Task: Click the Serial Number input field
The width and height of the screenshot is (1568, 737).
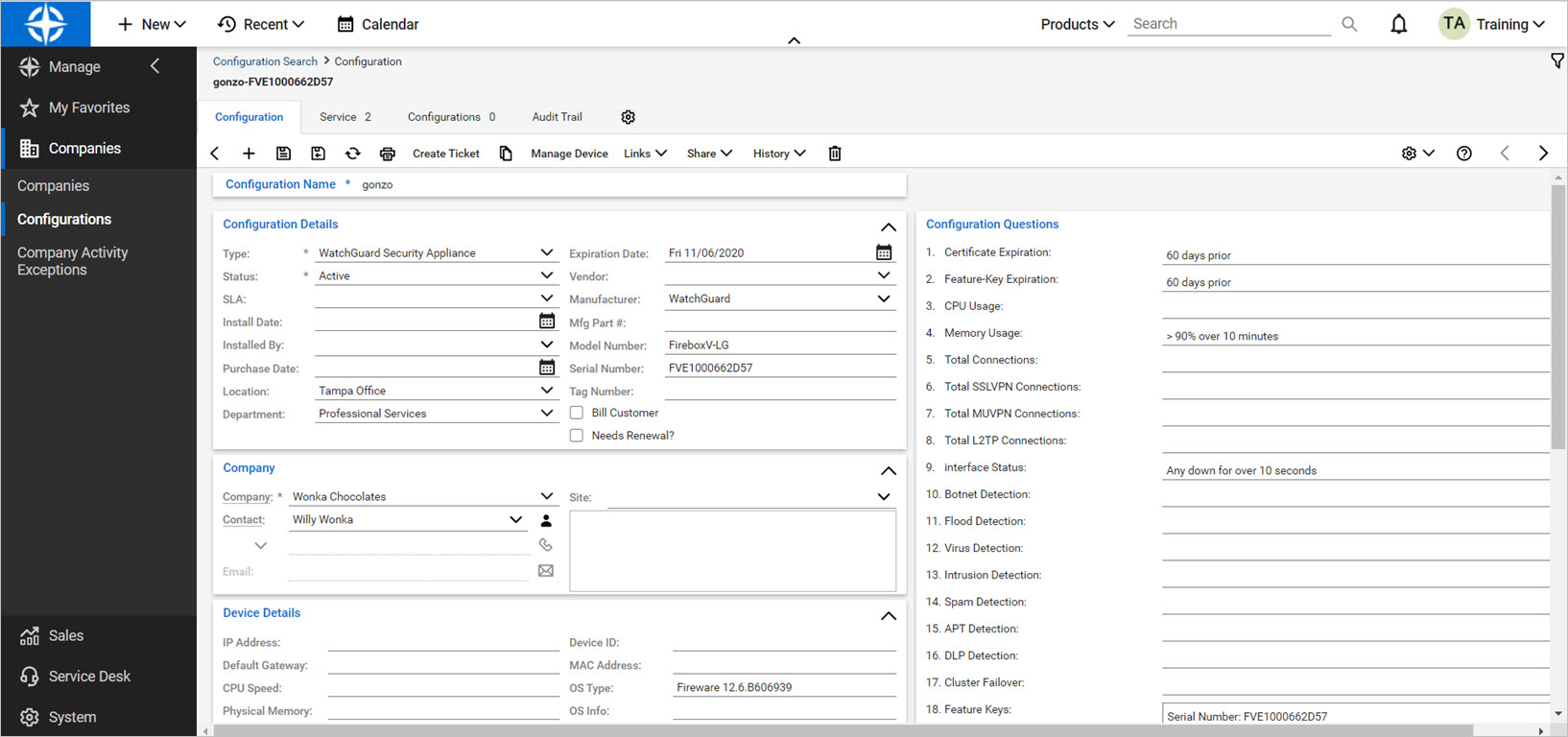Action: click(x=779, y=368)
